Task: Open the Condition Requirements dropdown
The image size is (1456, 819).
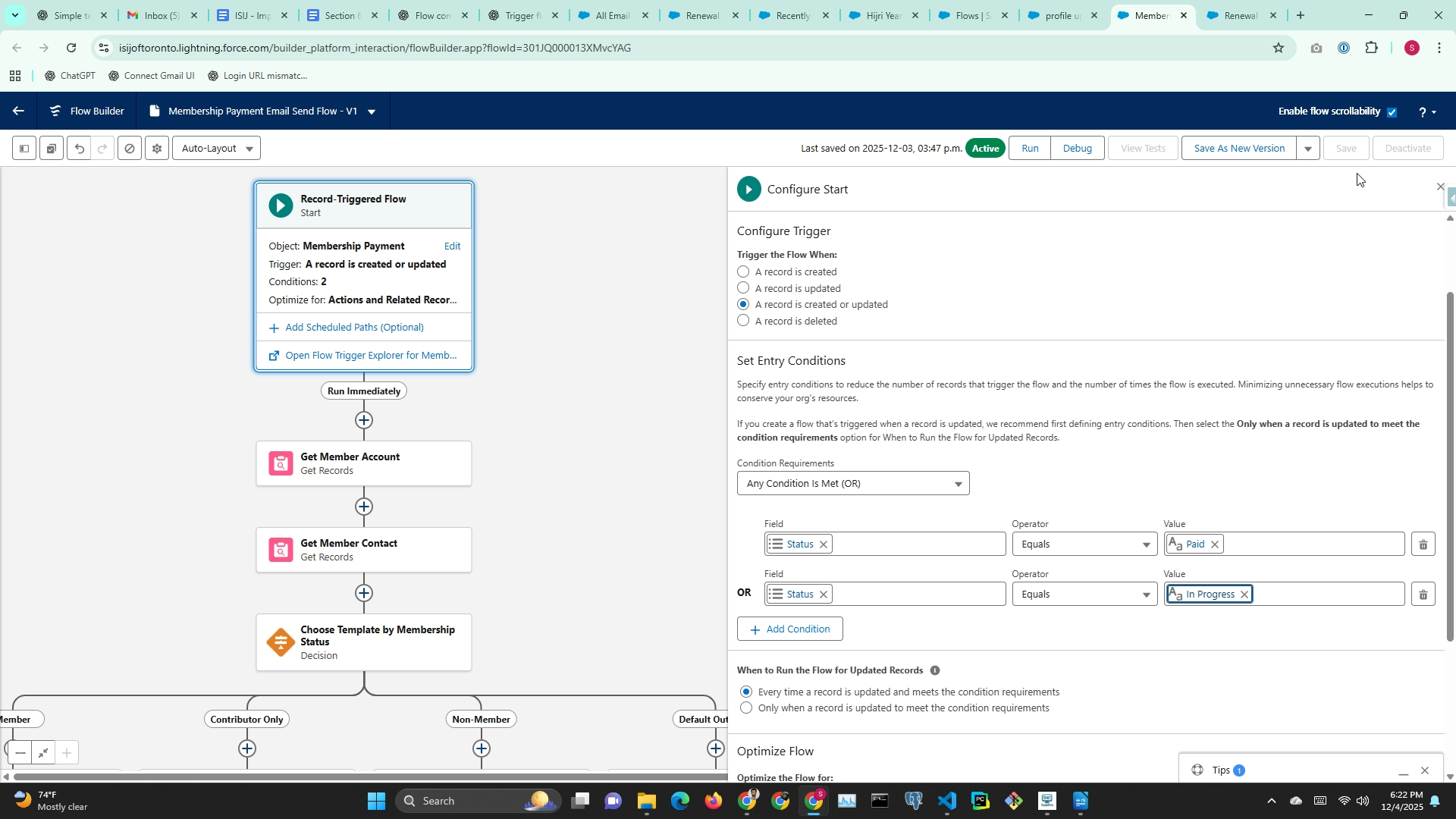Action: [852, 484]
